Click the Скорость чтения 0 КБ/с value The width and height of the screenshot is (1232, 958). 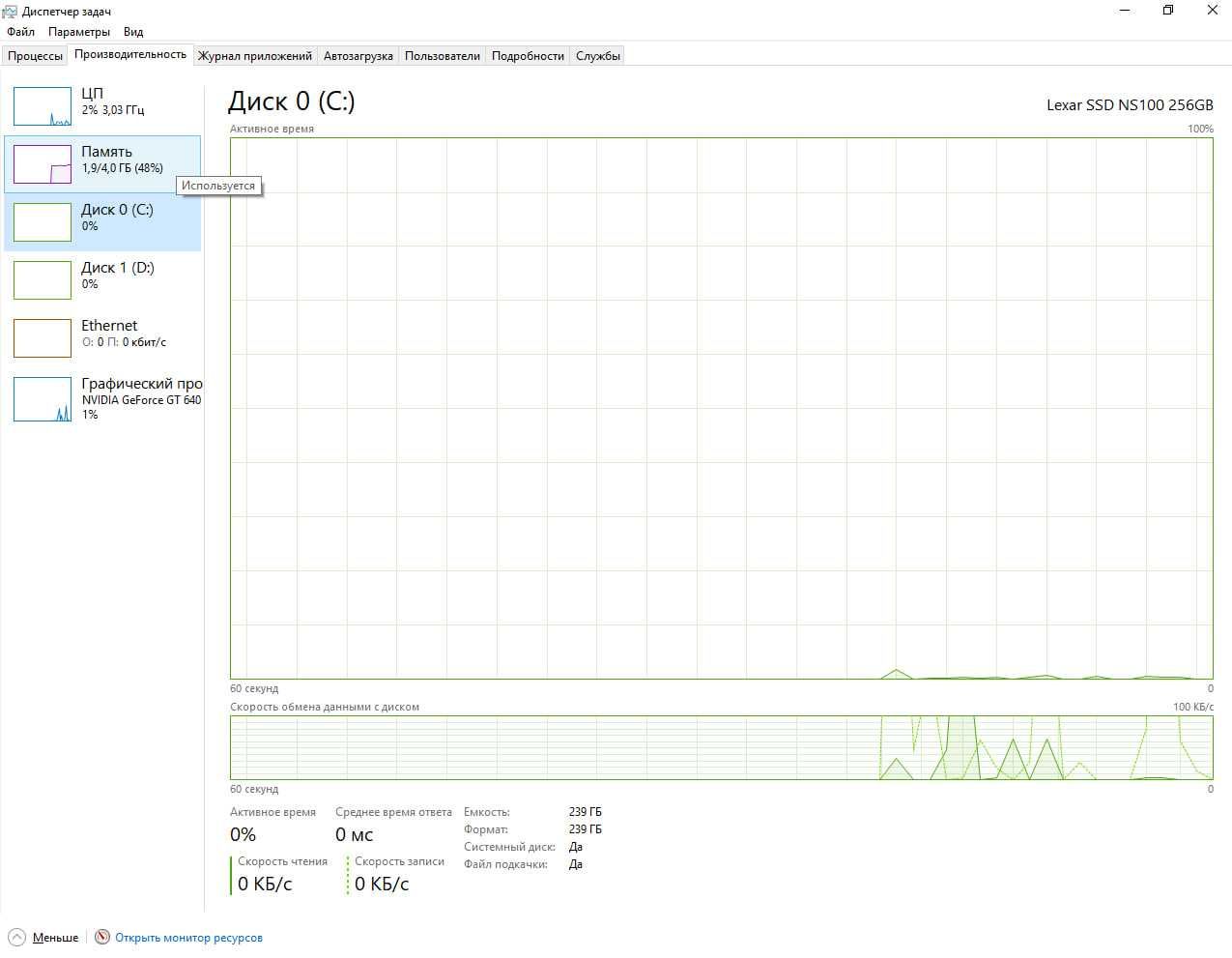click(265, 884)
